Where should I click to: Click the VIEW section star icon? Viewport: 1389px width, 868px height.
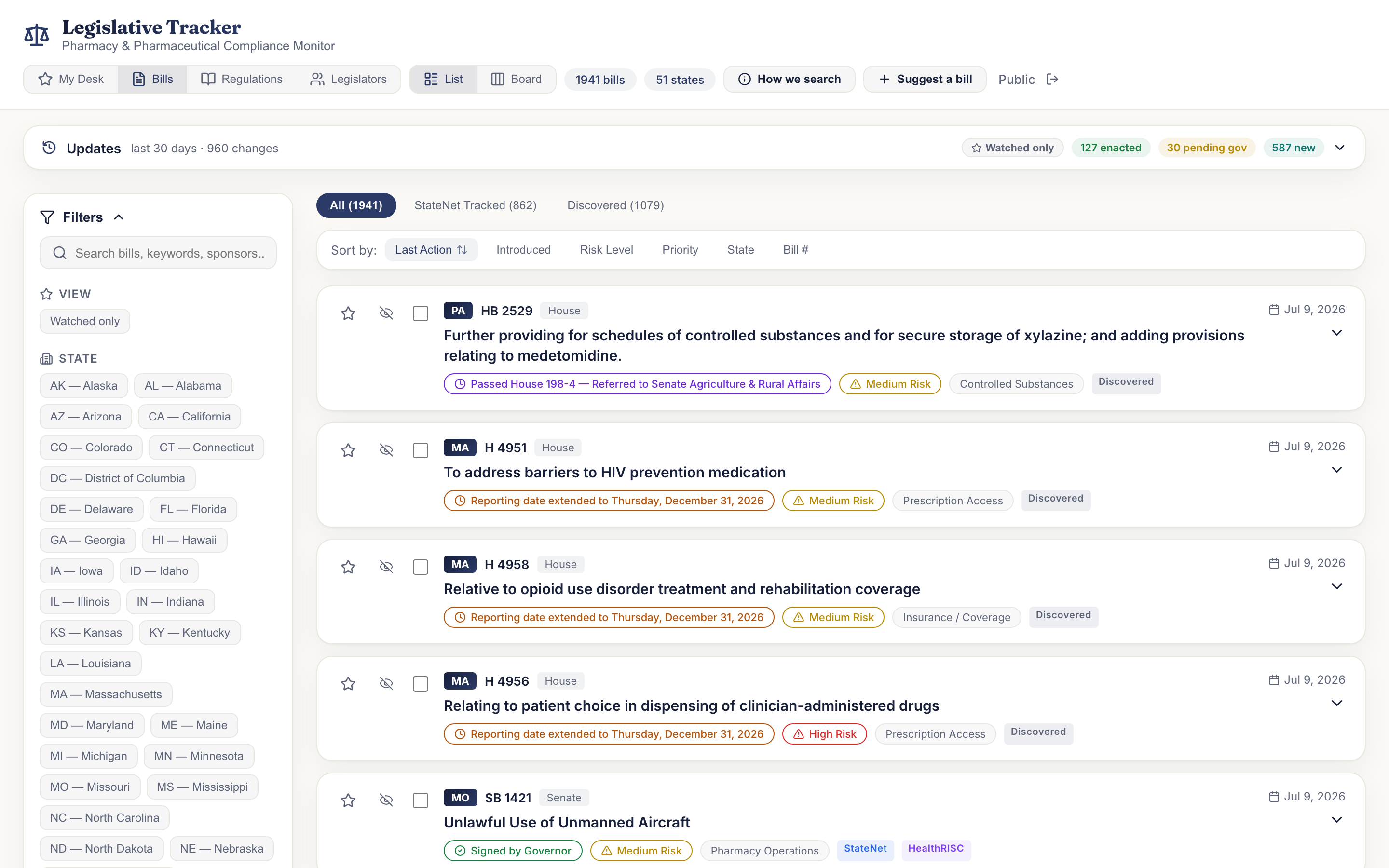(x=46, y=294)
